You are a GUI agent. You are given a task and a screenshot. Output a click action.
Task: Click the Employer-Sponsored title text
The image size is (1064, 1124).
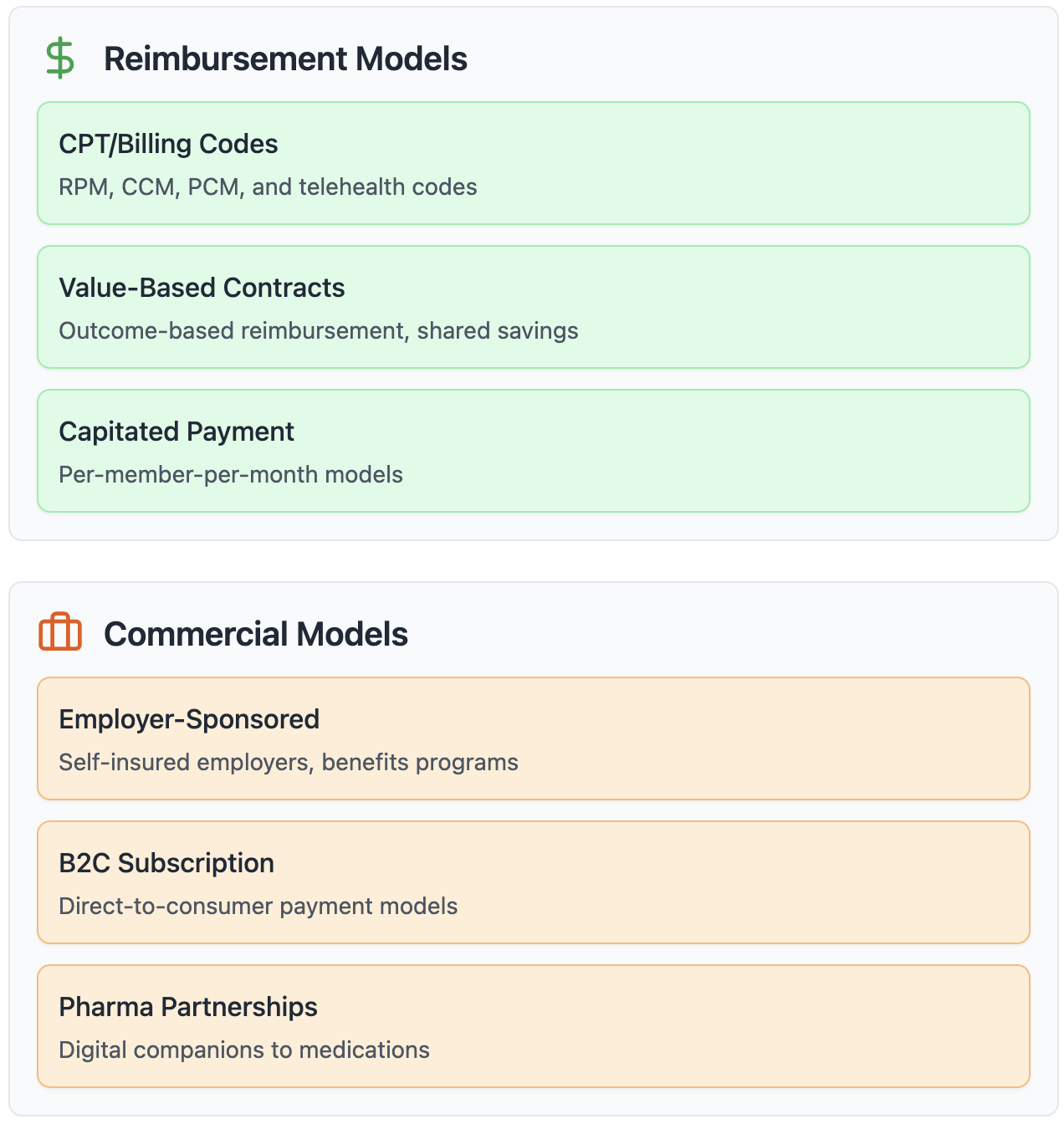[x=189, y=719]
